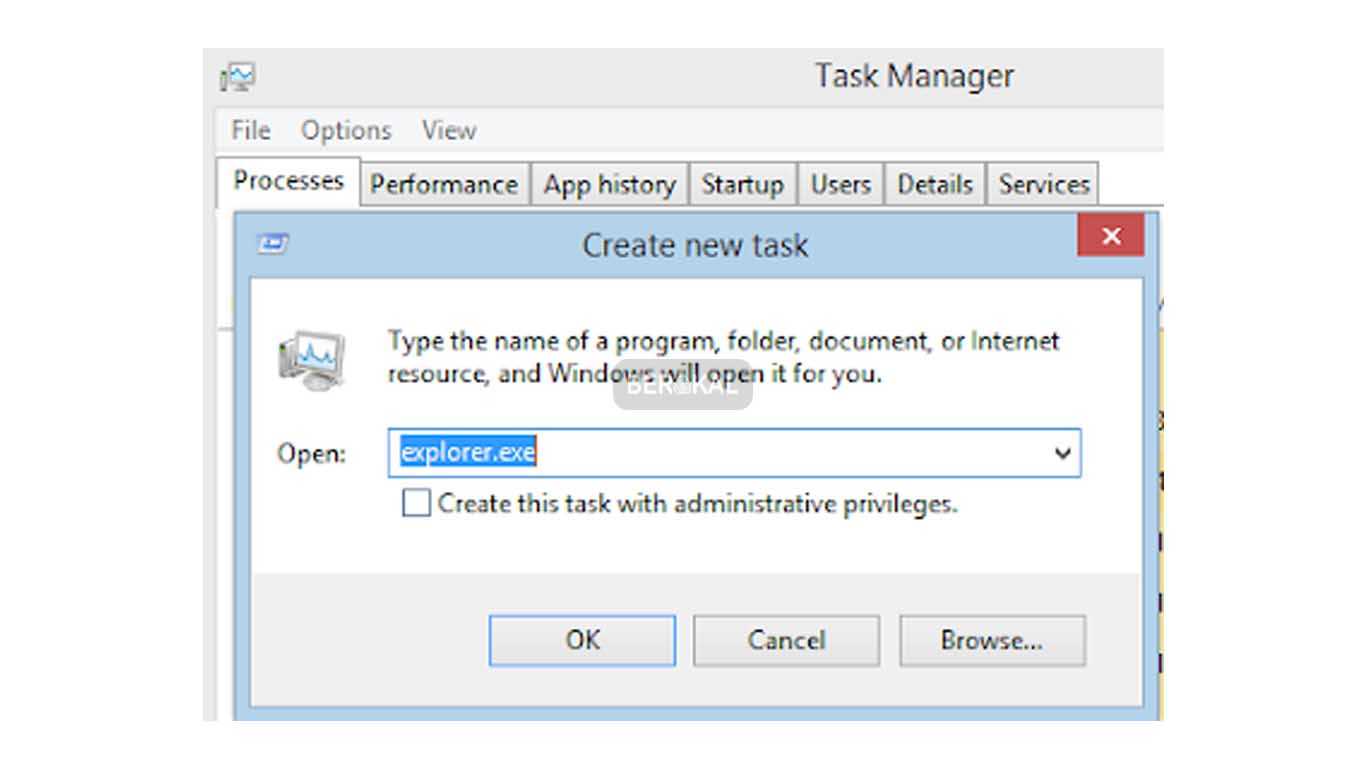Click the Create new task dialog icon

[273, 243]
